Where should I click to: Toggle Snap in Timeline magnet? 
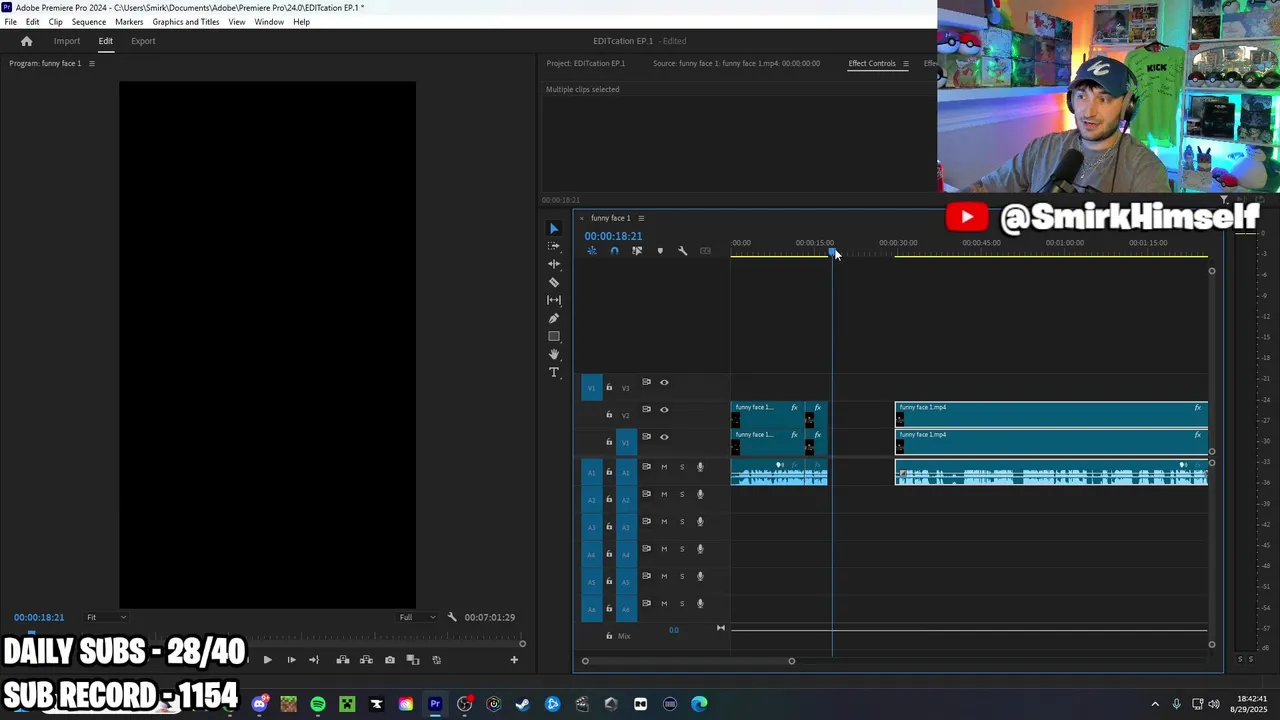coord(614,251)
